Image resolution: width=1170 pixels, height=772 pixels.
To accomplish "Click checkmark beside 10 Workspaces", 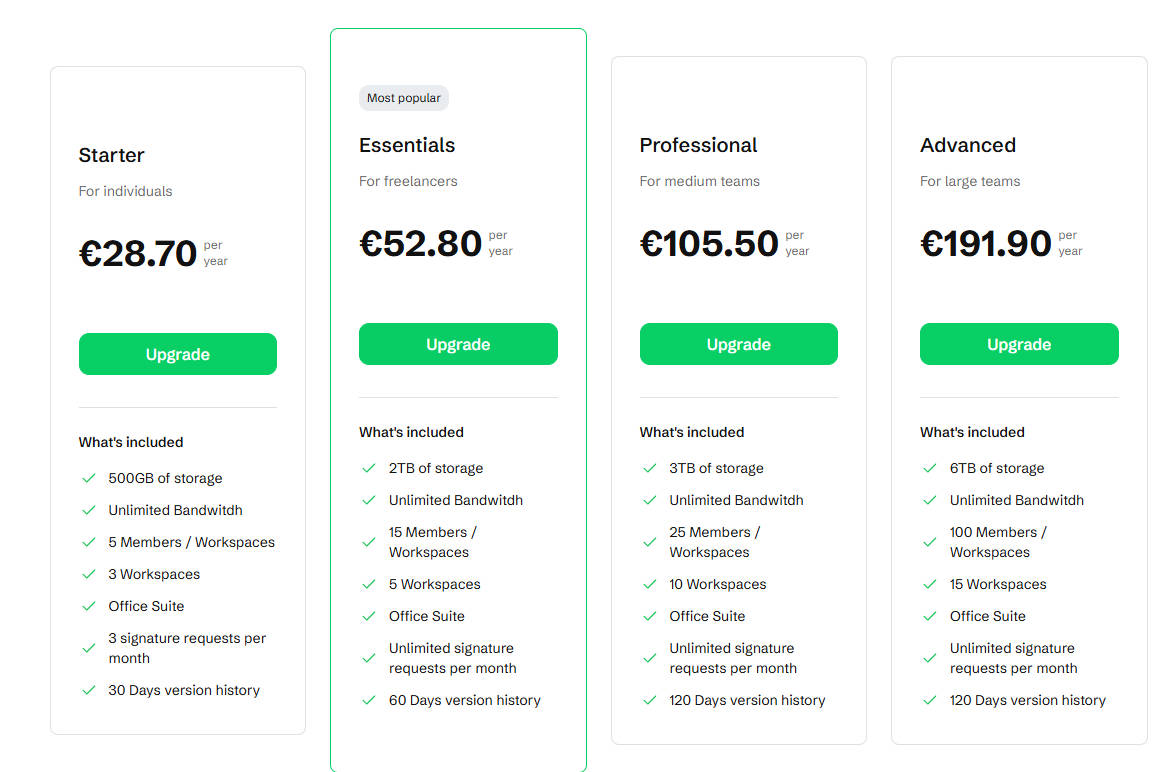I will click(649, 584).
